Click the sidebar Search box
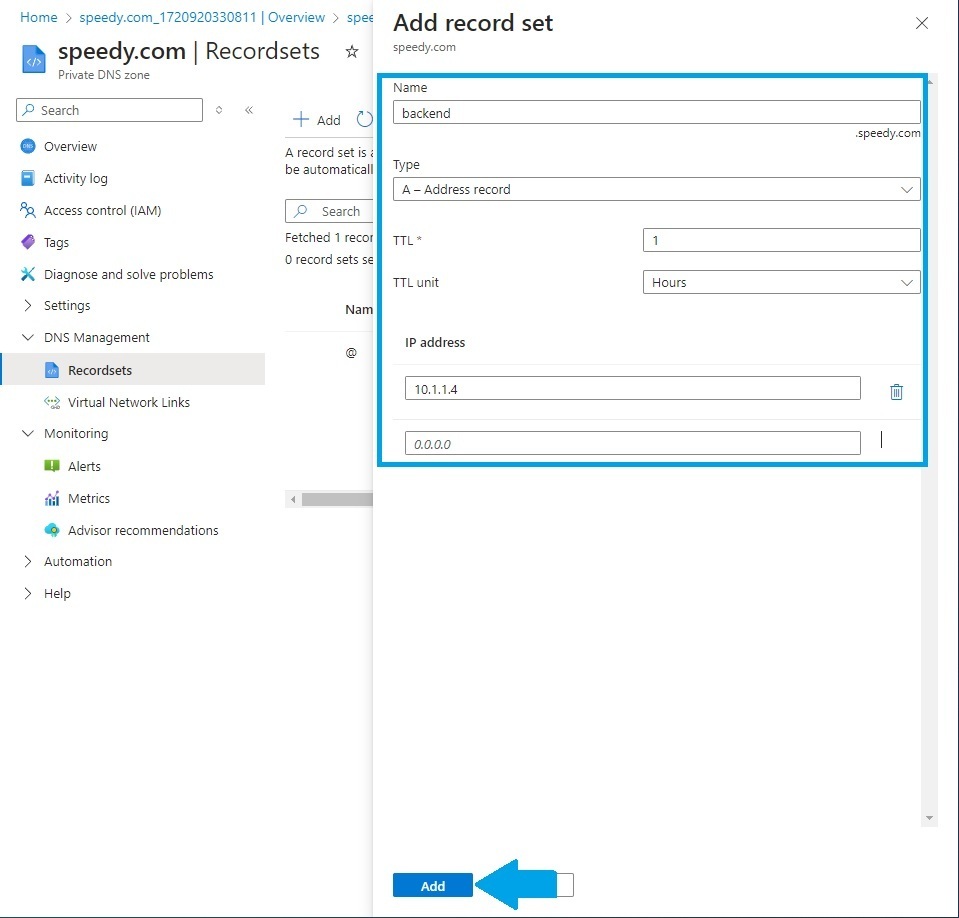 [x=109, y=110]
